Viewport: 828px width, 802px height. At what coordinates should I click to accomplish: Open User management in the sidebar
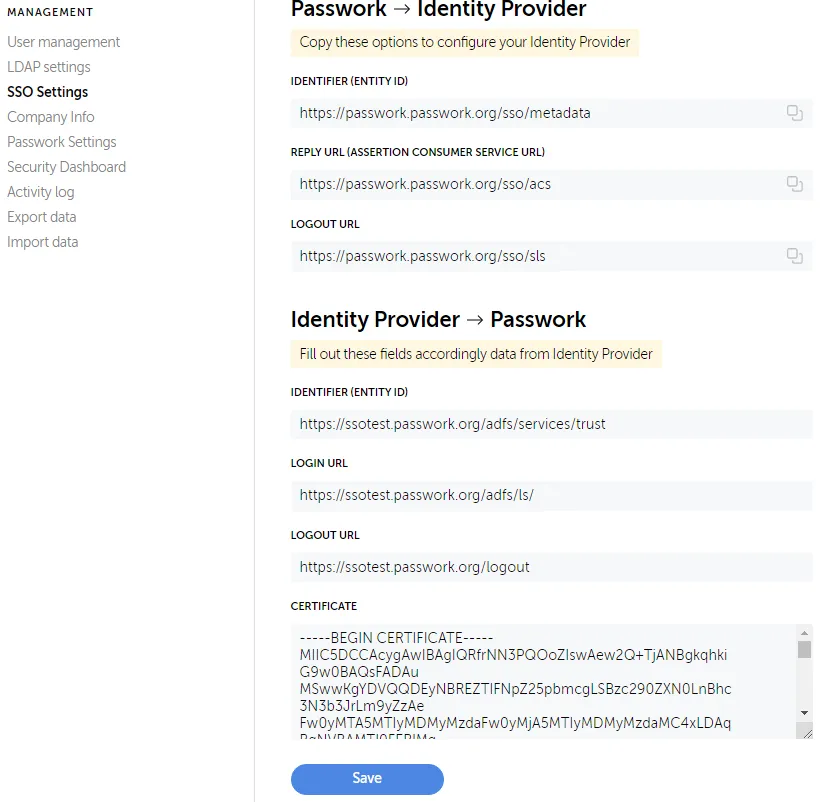coord(63,42)
